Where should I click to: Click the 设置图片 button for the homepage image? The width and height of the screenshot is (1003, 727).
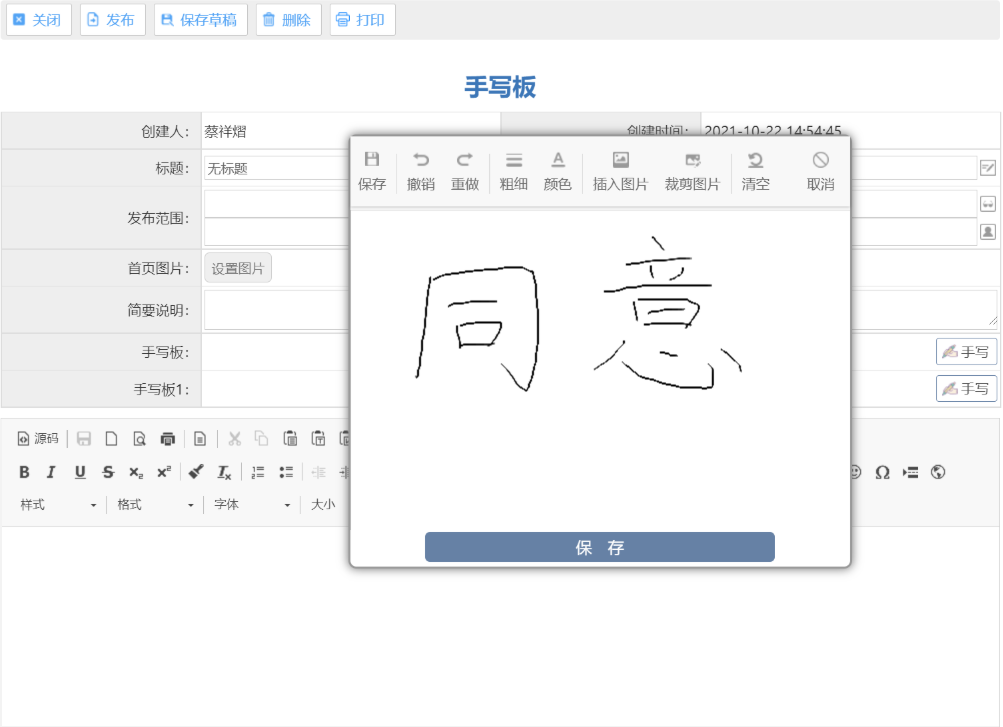coord(237,267)
